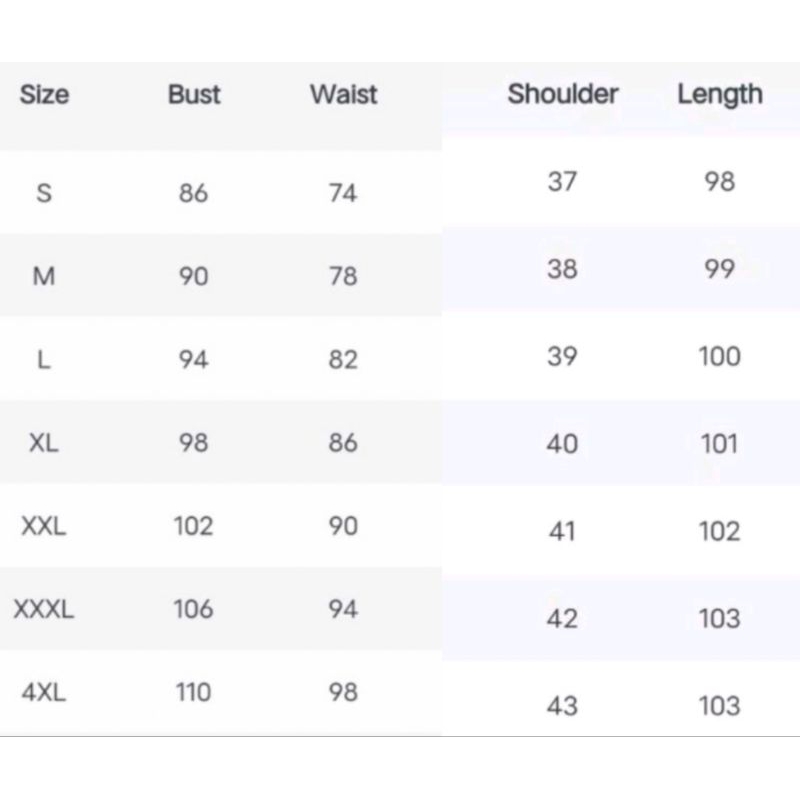Image resolution: width=800 pixels, height=800 pixels.
Task: Select the Bust column header
Action: click(194, 95)
